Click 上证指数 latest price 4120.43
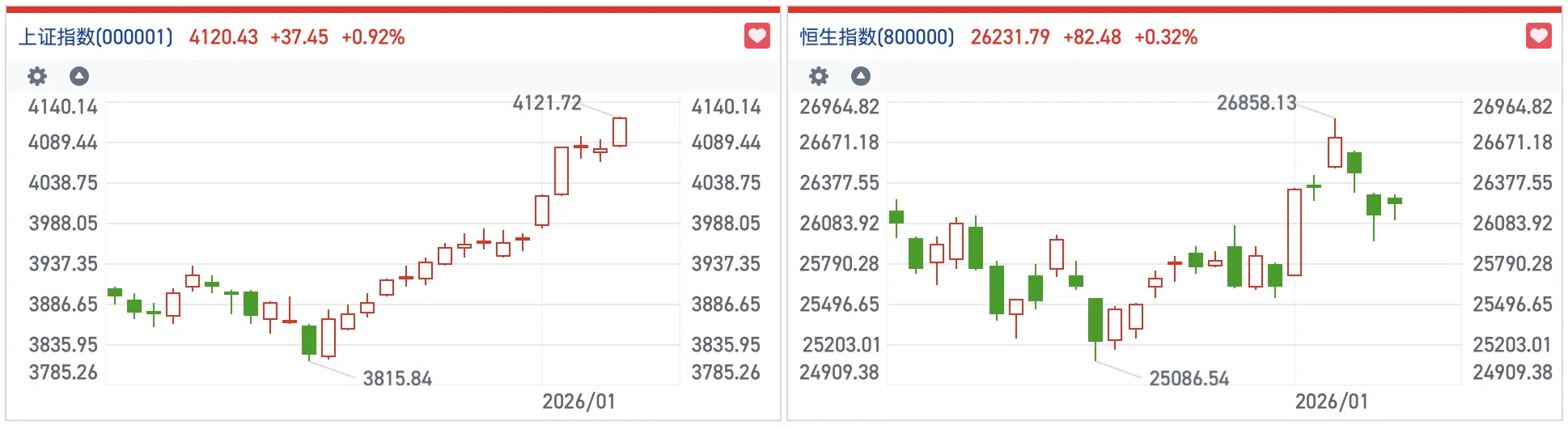 (223, 37)
